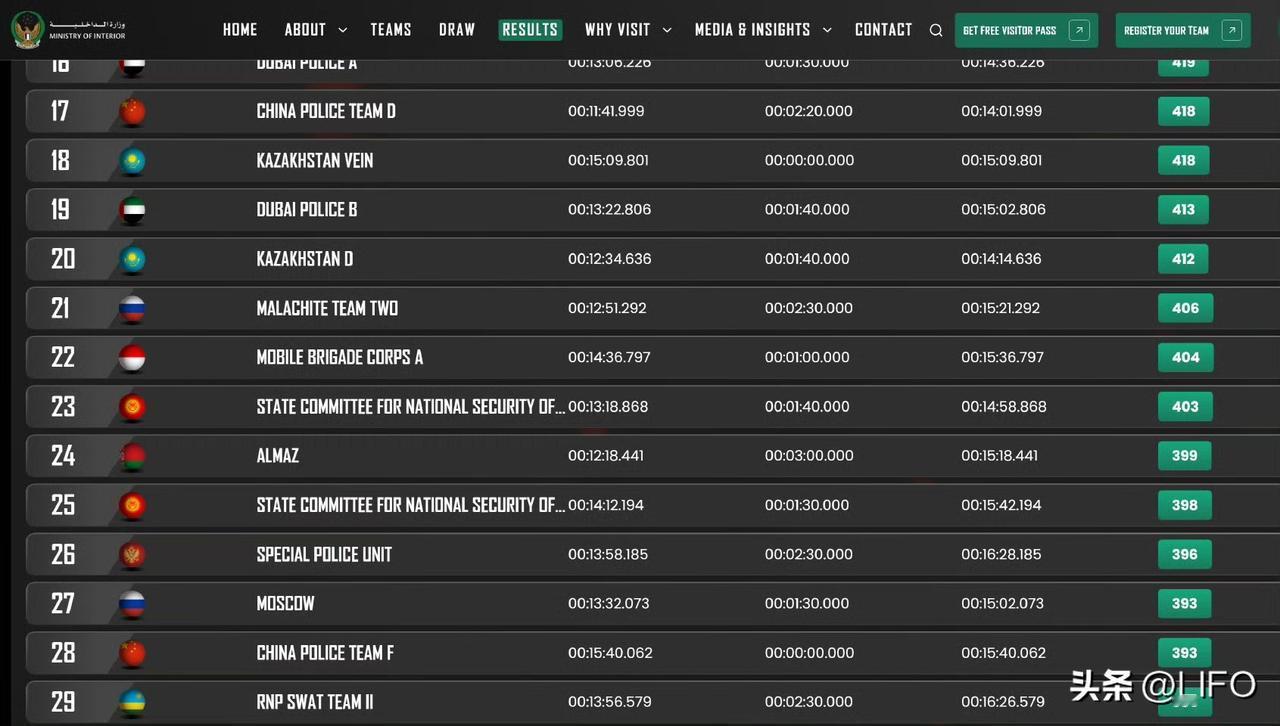Click UAE flag beside Dubai Police B

tap(132, 210)
